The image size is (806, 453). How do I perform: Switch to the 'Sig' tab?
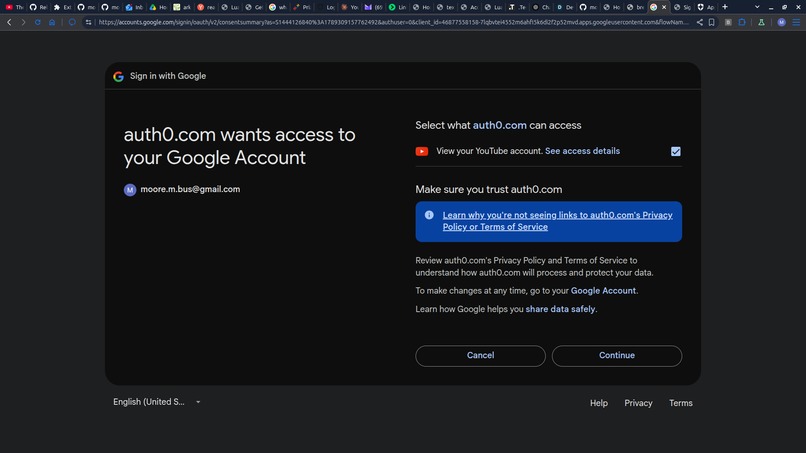pyautogui.click(x=683, y=7)
